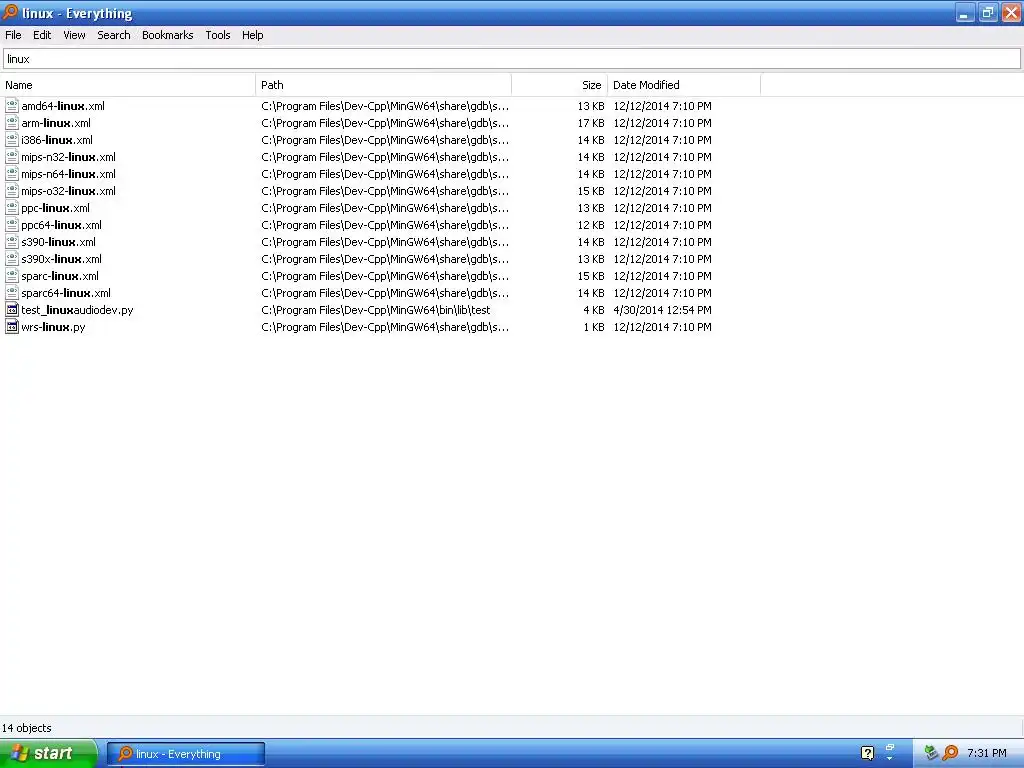Click the 13 KB size of amd64-linux.xml

point(591,106)
